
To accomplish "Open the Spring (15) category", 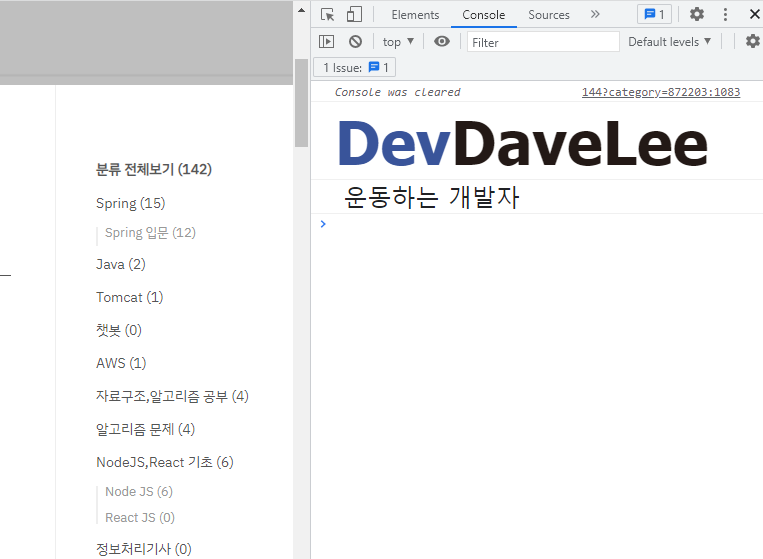I will coord(130,203).
